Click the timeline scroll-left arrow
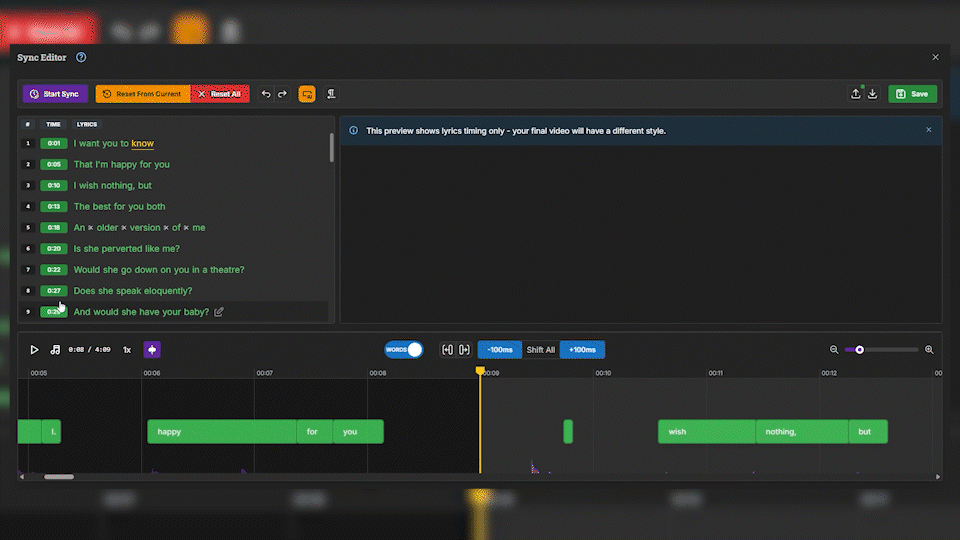Viewport: 960px width, 540px height. tap(22, 476)
